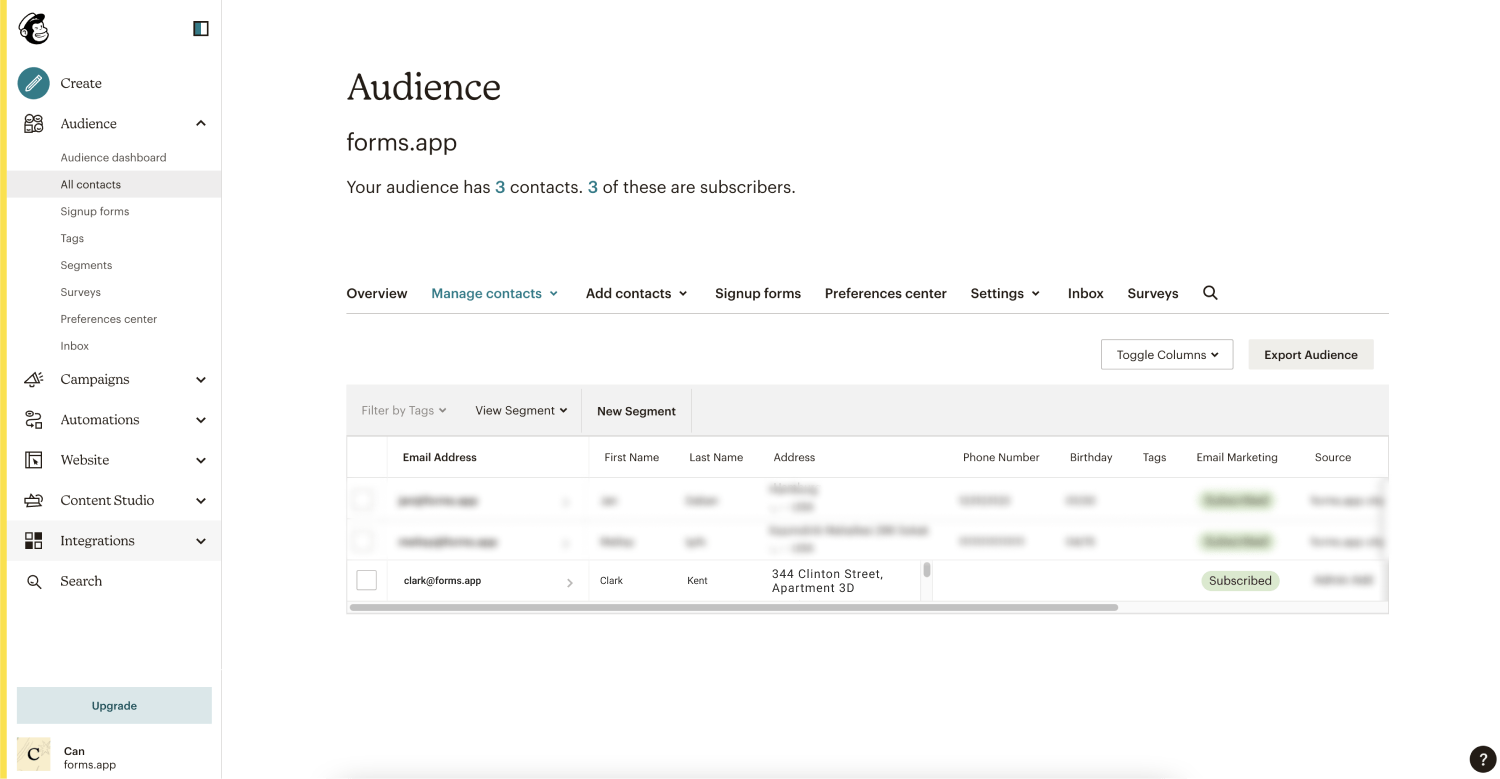Click the Automations icon in sidebar

[x=32, y=419]
